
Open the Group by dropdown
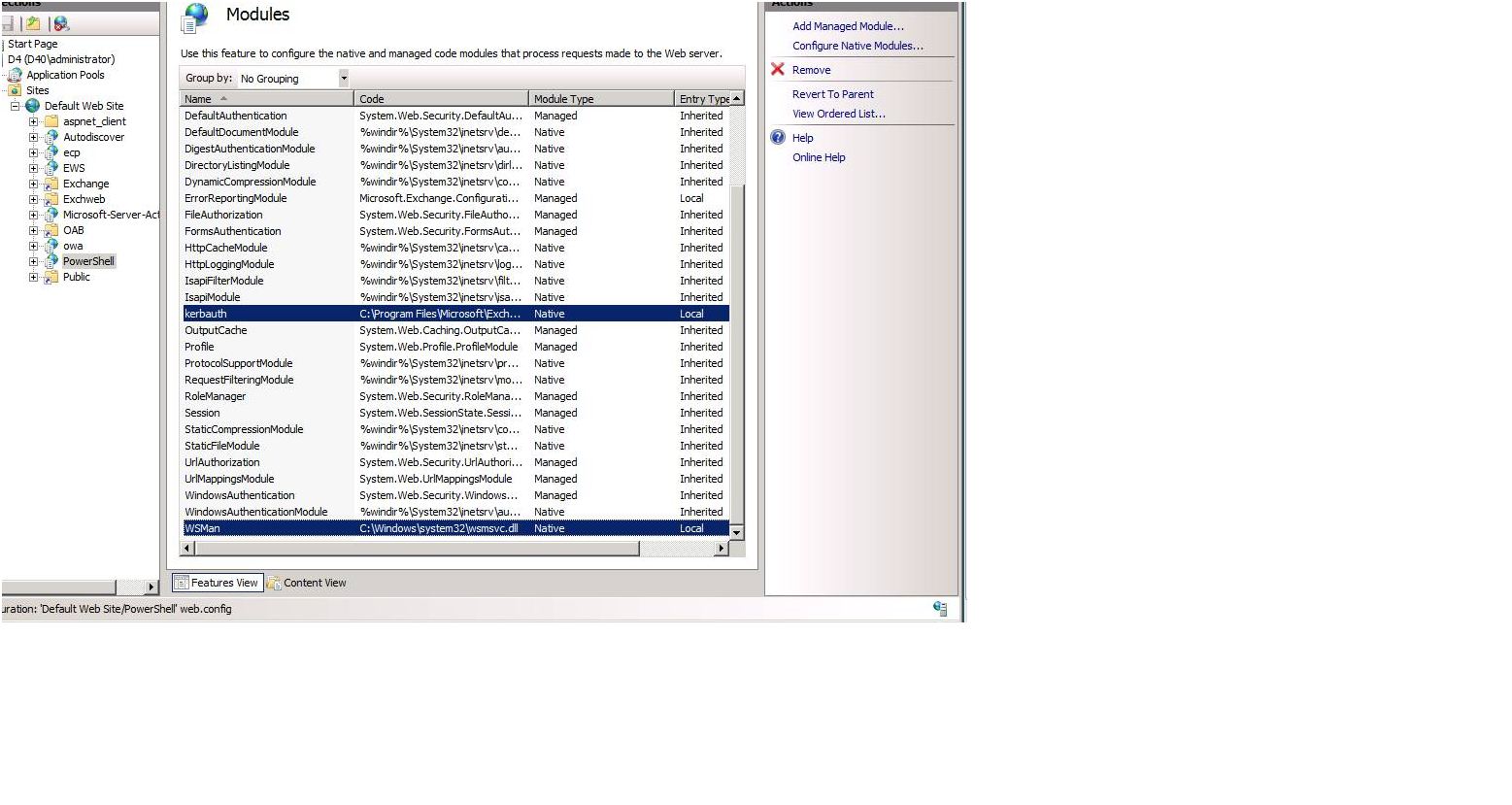[343, 79]
